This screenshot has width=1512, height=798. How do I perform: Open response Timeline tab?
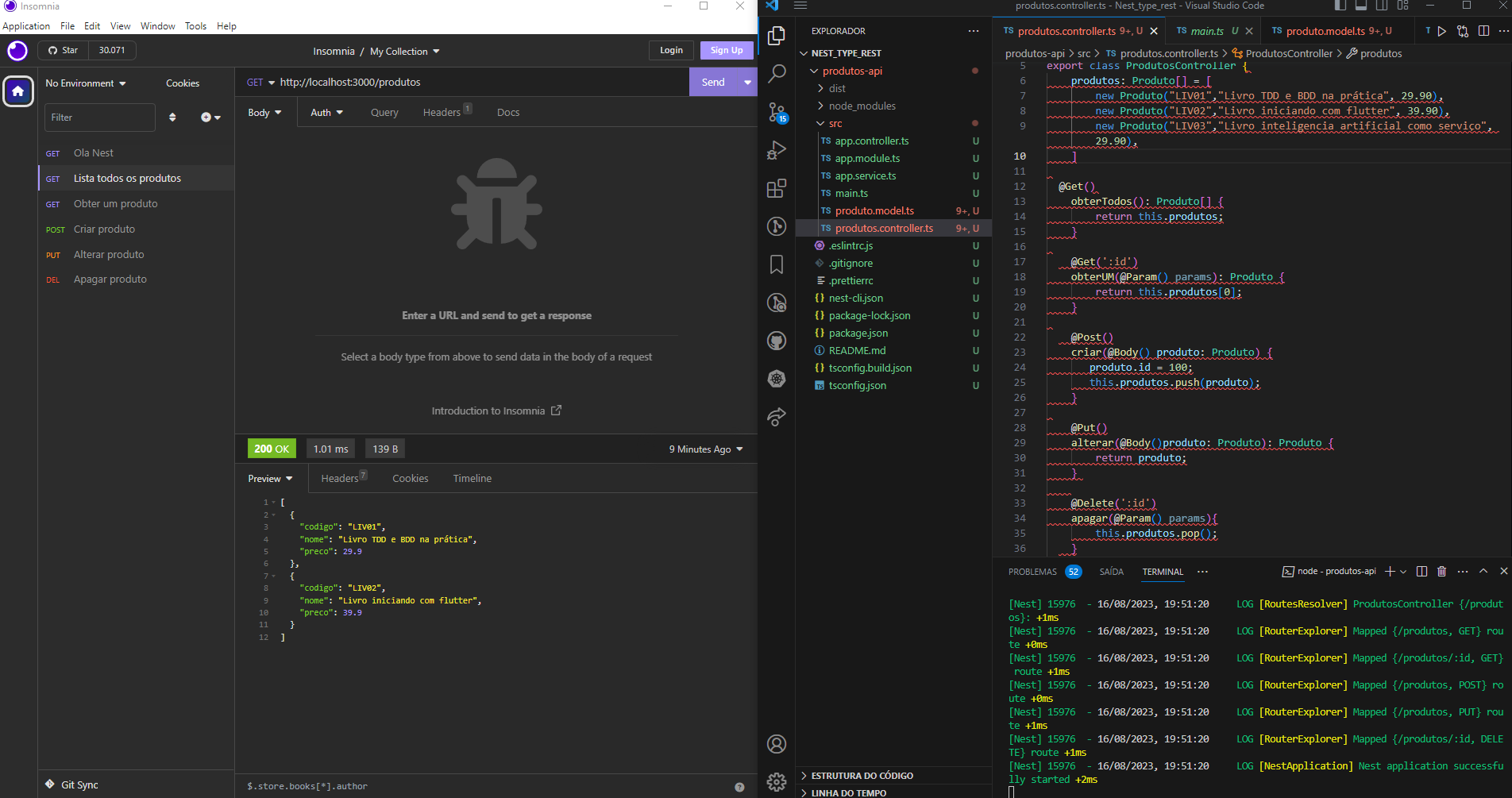[x=472, y=479]
